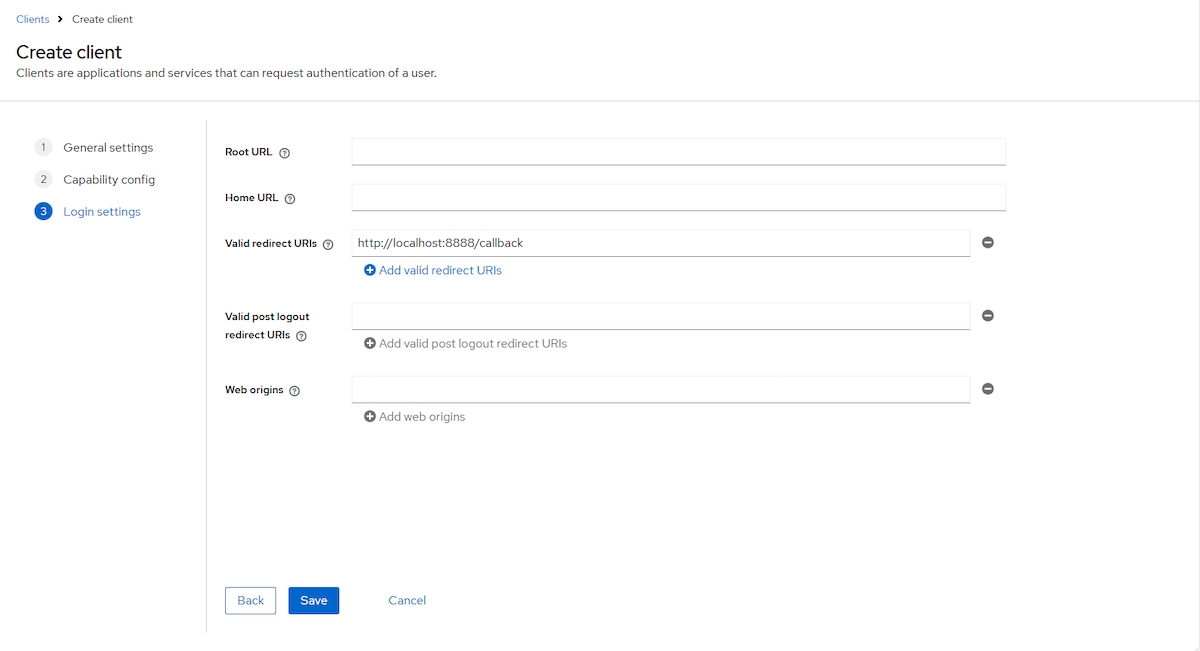Click Add valid post logout redirect URIs

pos(465,344)
